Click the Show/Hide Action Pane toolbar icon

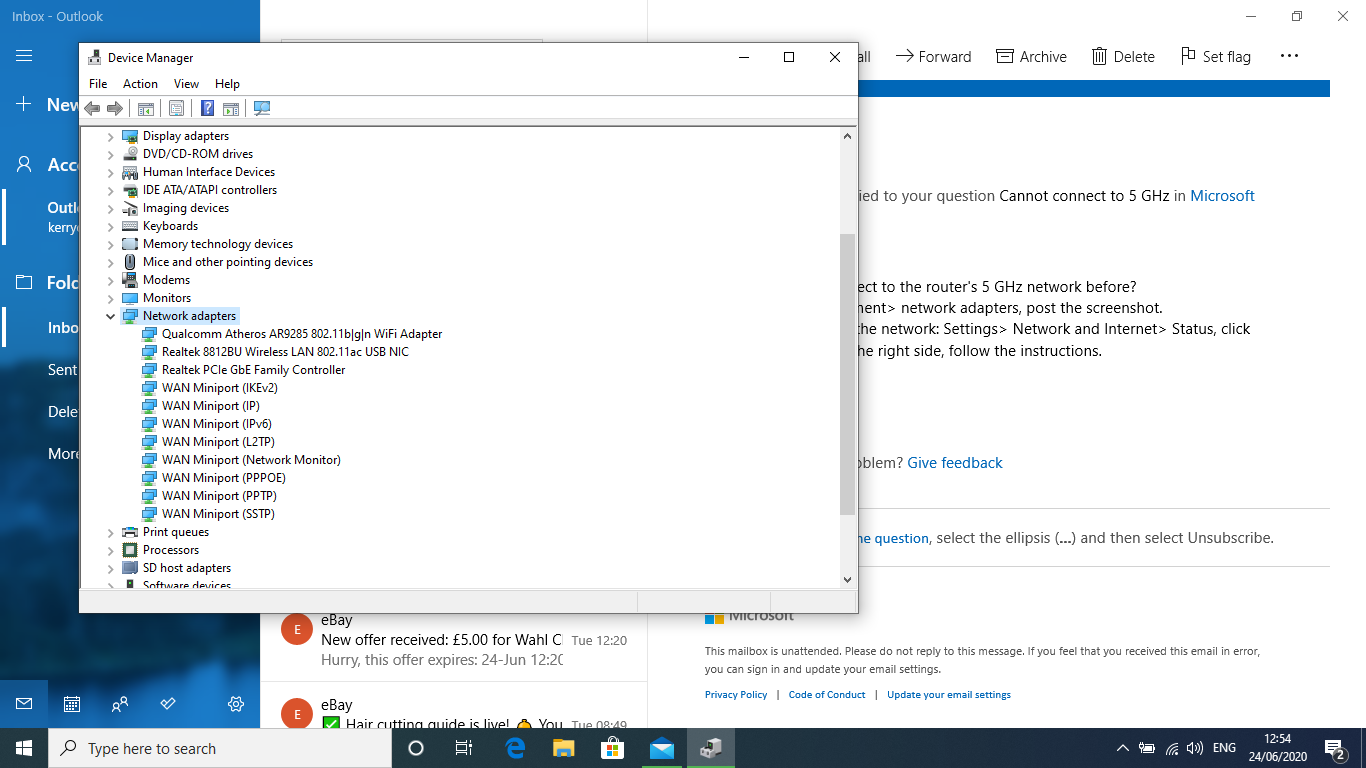[231, 108]
